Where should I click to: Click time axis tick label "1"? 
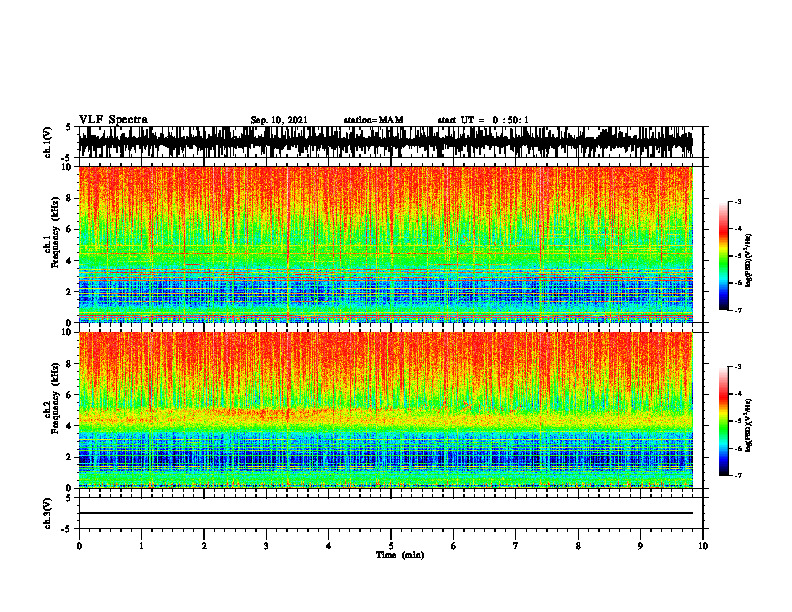point(141,546)
